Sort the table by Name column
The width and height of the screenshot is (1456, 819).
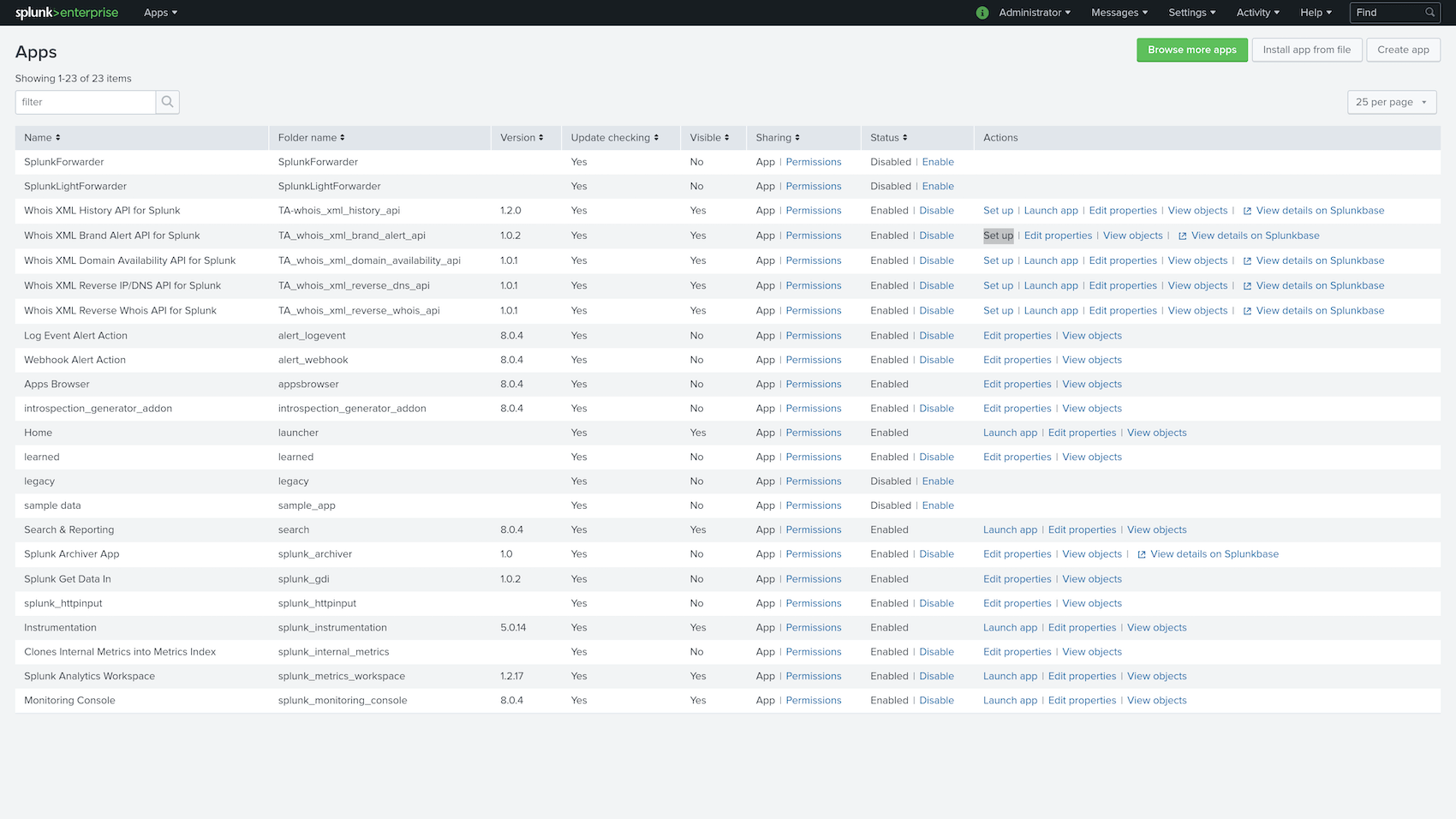(42, 138)
